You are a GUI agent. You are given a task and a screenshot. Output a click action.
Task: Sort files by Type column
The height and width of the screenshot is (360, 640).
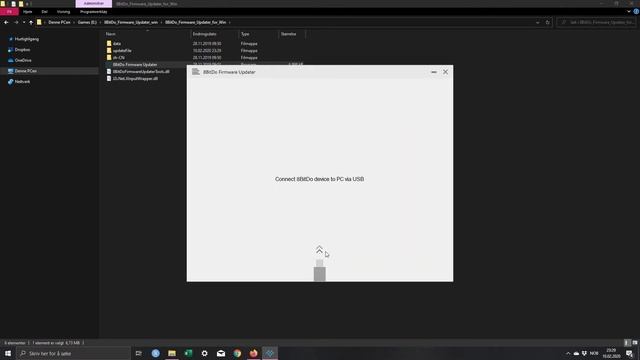click(245, 34)
